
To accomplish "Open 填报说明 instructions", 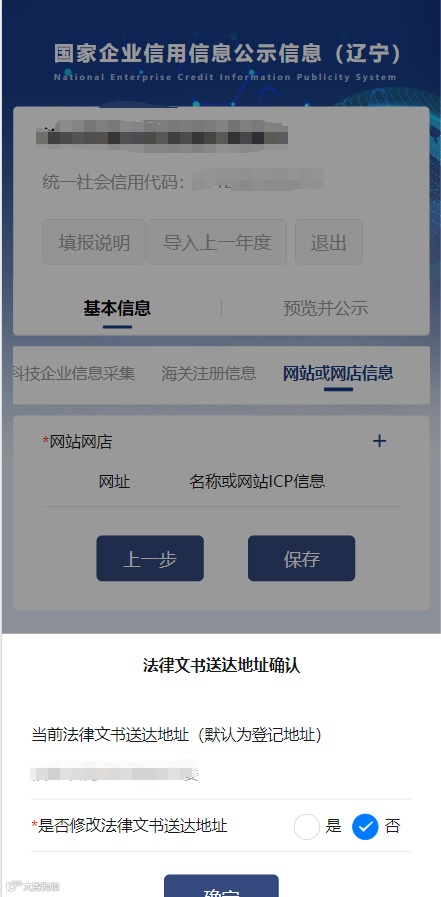I will [x=94, y=242].
